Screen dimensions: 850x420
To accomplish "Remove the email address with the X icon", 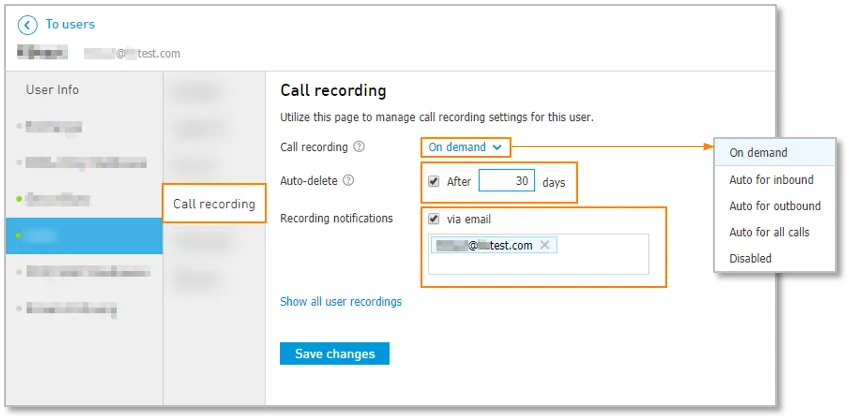I will [545, 245].
